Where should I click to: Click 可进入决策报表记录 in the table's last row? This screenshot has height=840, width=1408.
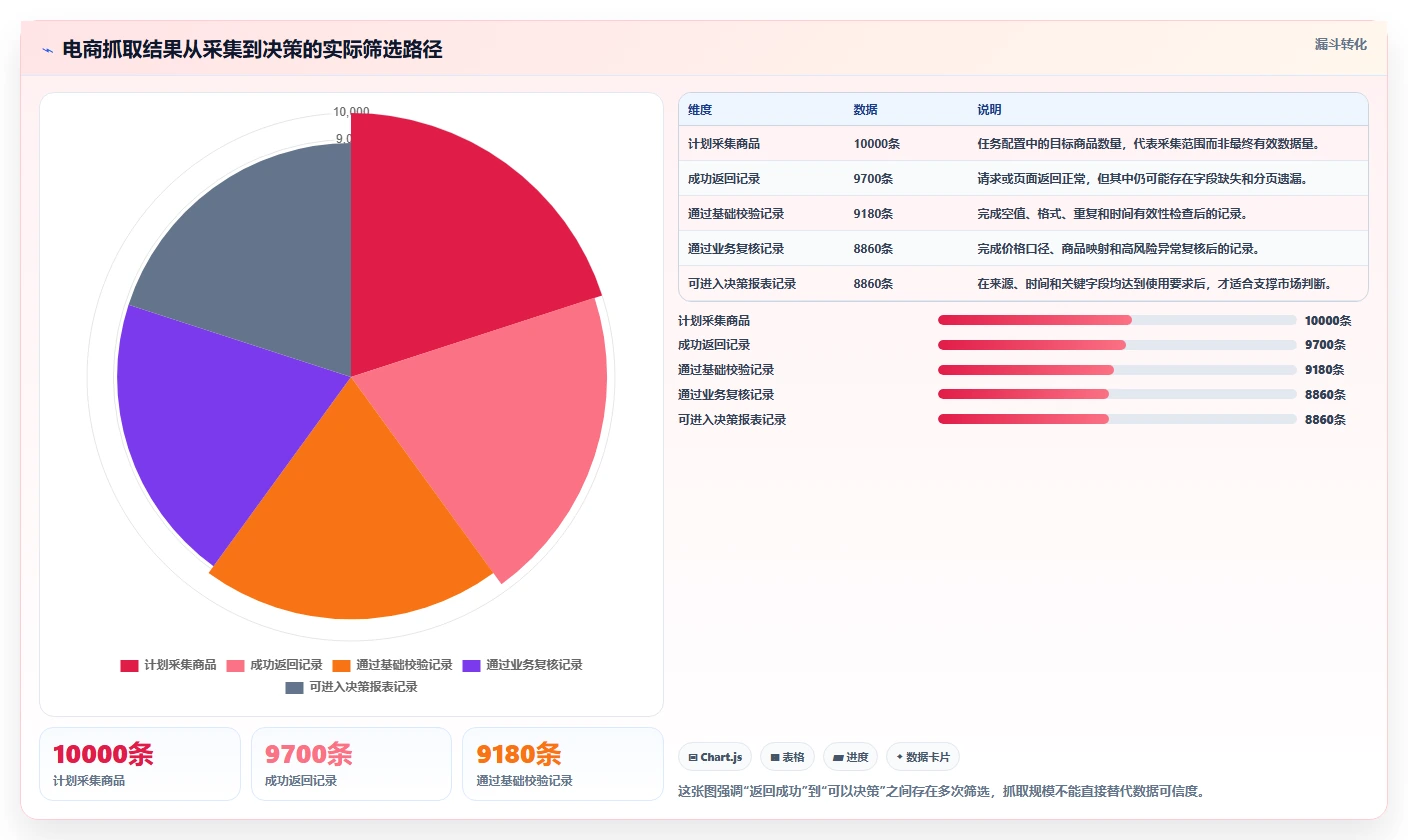pos(742,284)
